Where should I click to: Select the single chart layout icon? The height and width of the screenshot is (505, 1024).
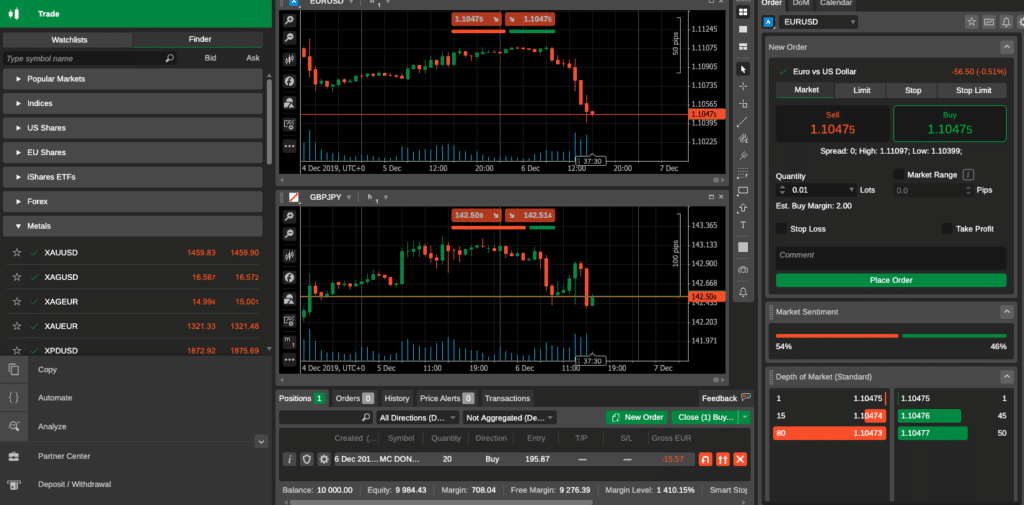pyautogui.click(x=743, y=29)
